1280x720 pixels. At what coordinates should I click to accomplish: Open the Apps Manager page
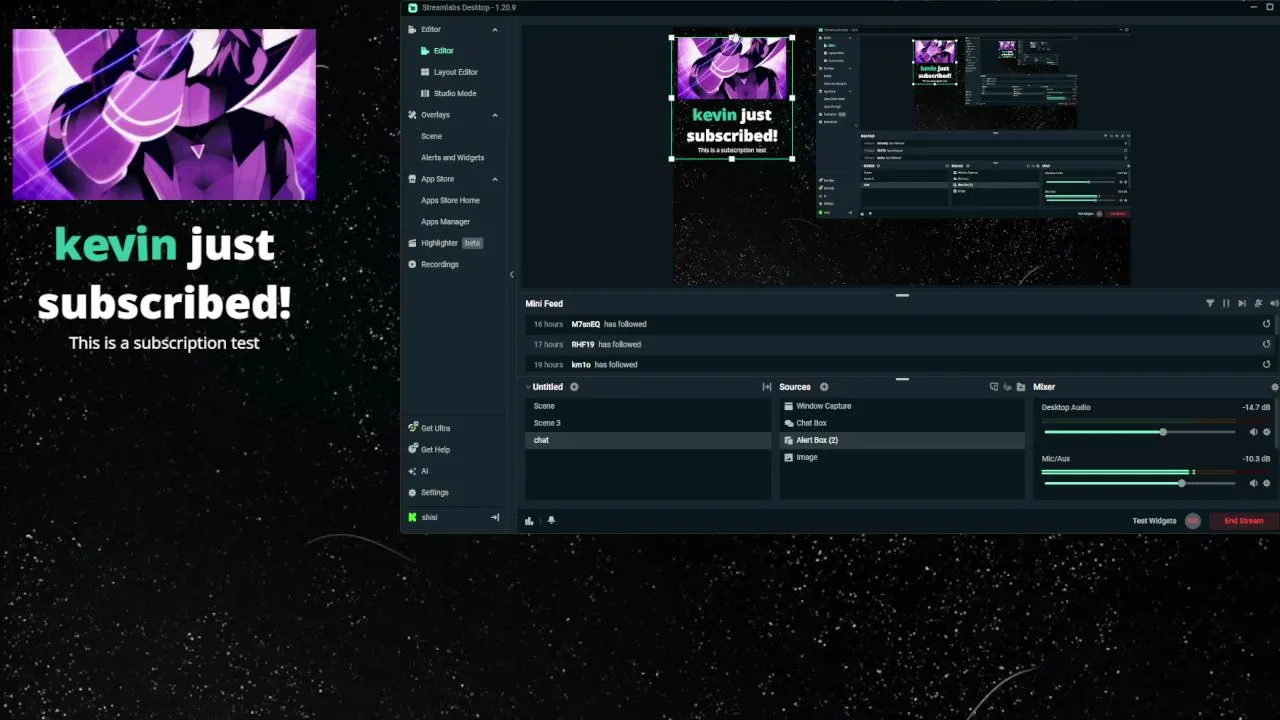click(x=445, y=222)
